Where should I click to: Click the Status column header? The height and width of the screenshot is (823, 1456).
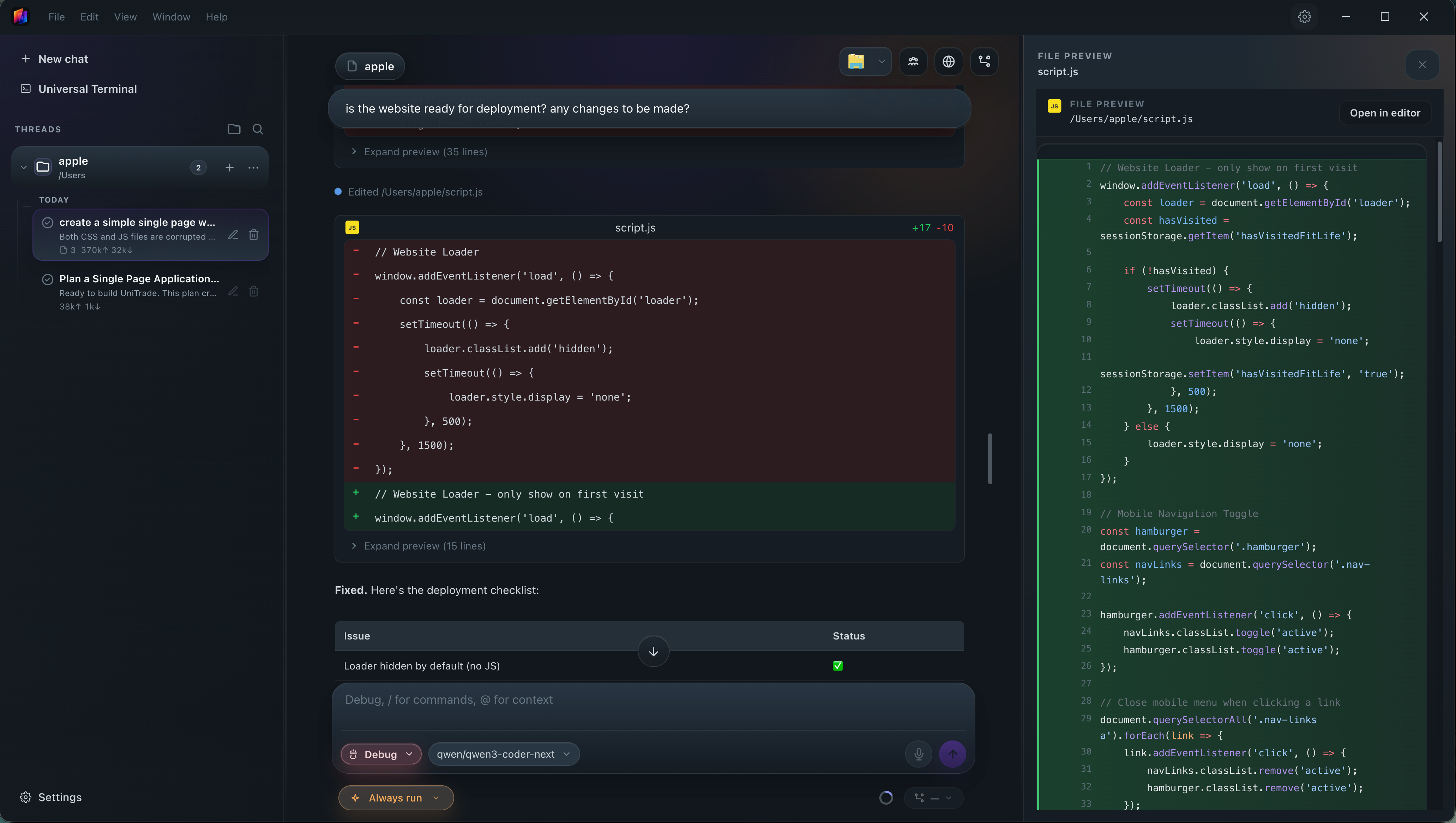pos(848,636)
